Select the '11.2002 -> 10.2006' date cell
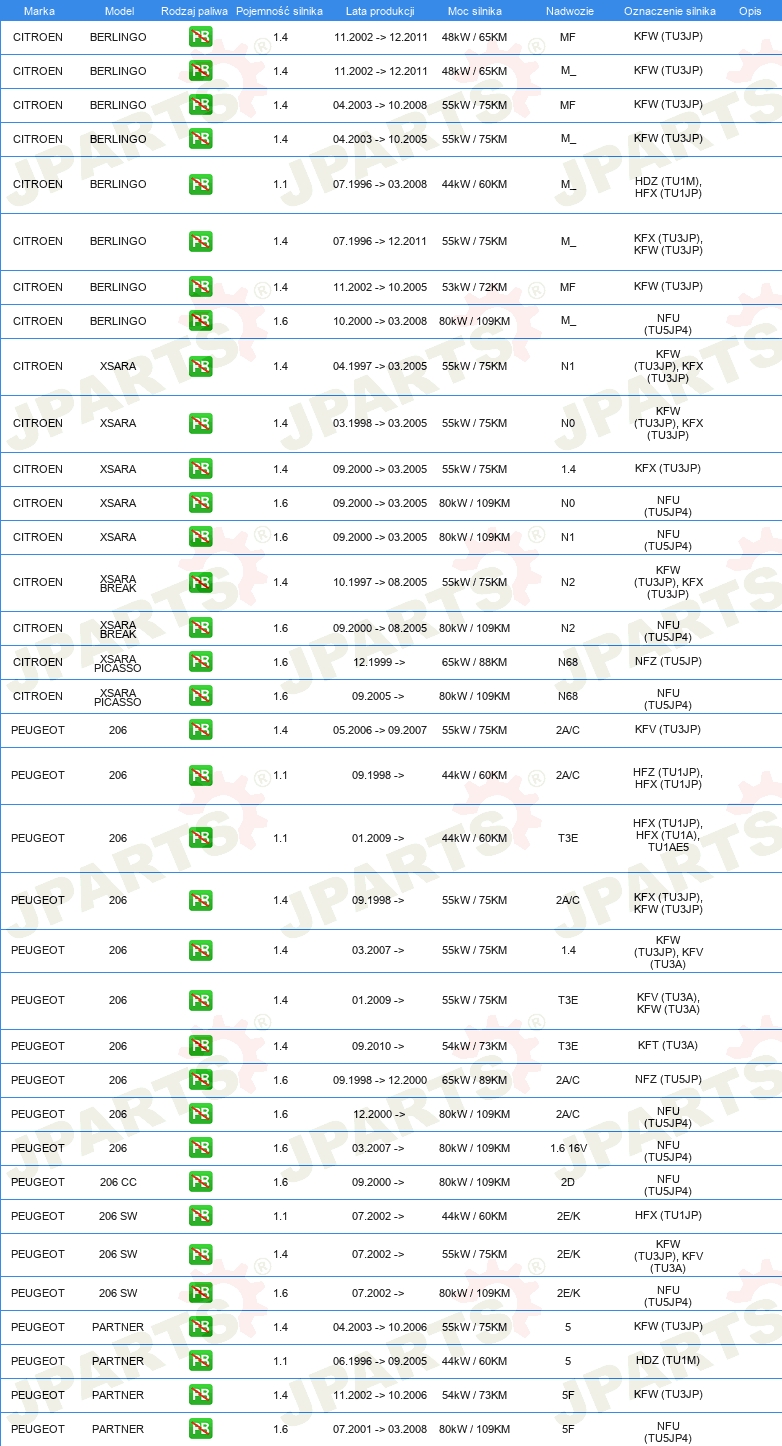Image resolution: width=782 pixels, height=1446 pixels. (380, 1395)
